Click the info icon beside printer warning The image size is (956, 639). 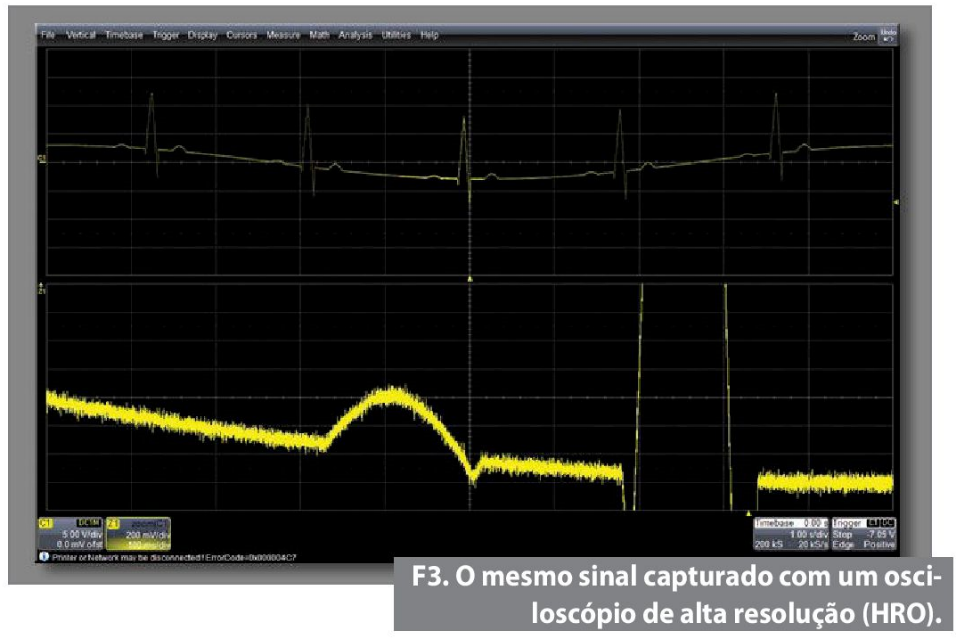click(44, 556)
